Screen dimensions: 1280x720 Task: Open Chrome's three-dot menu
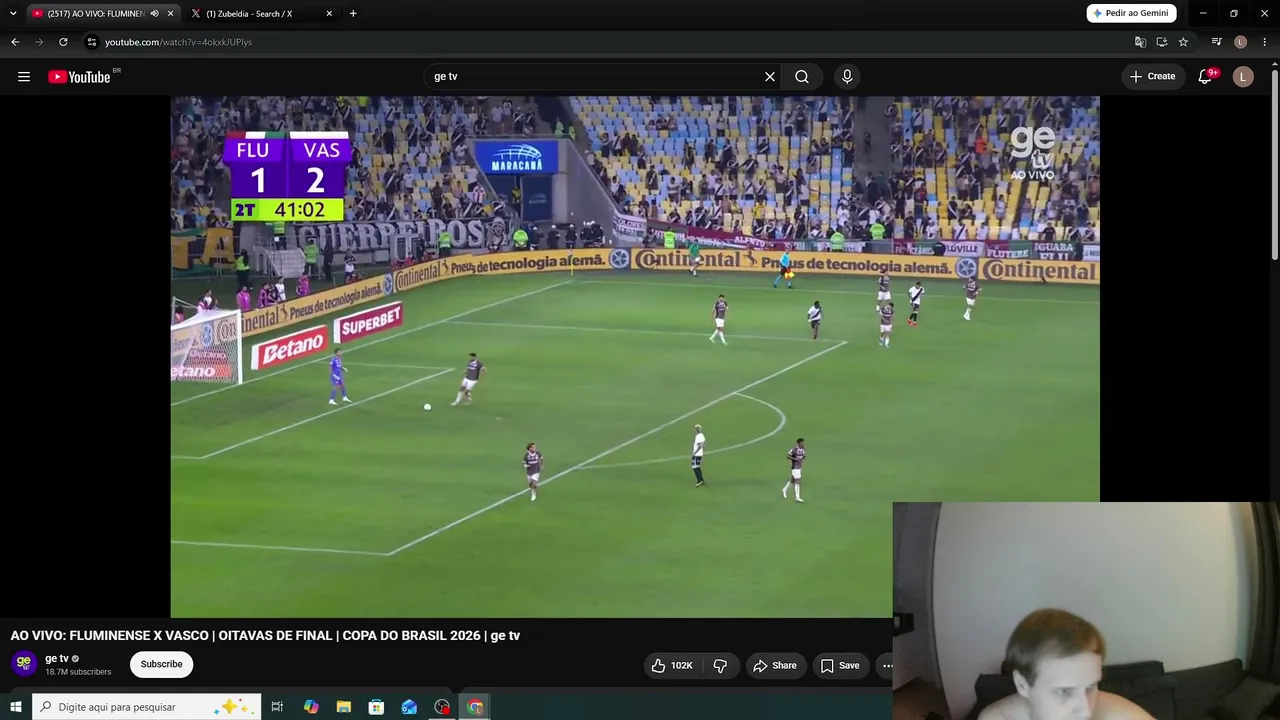(x=1265, y=42)
